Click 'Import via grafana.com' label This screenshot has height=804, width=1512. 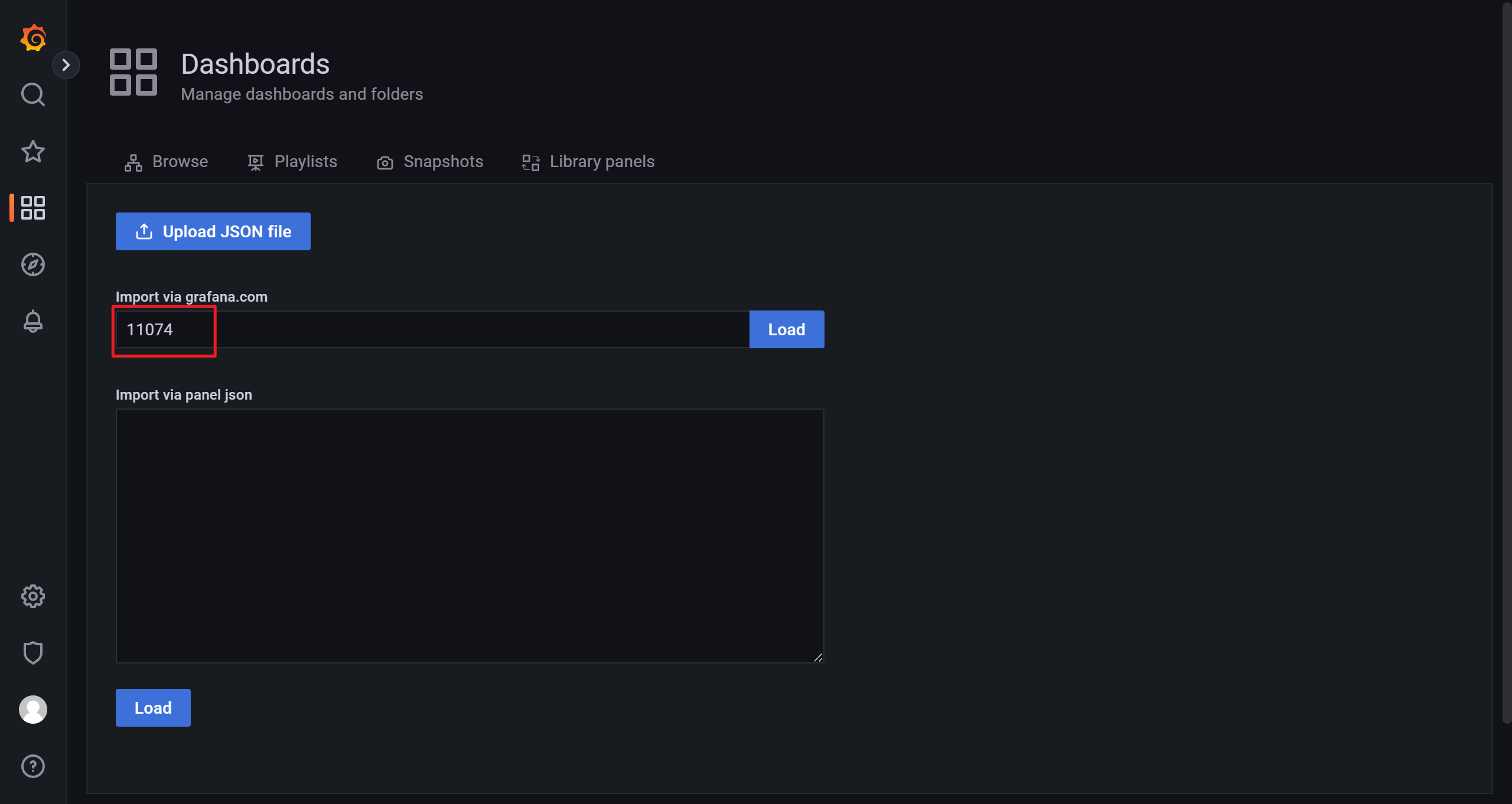191,297
